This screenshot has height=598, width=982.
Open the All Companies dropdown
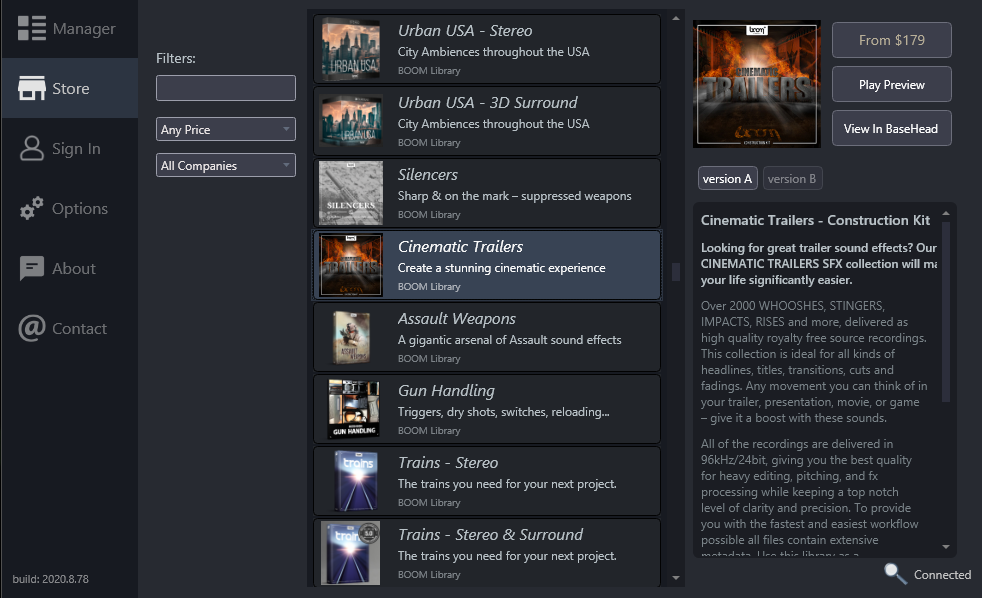click(225, 165)
